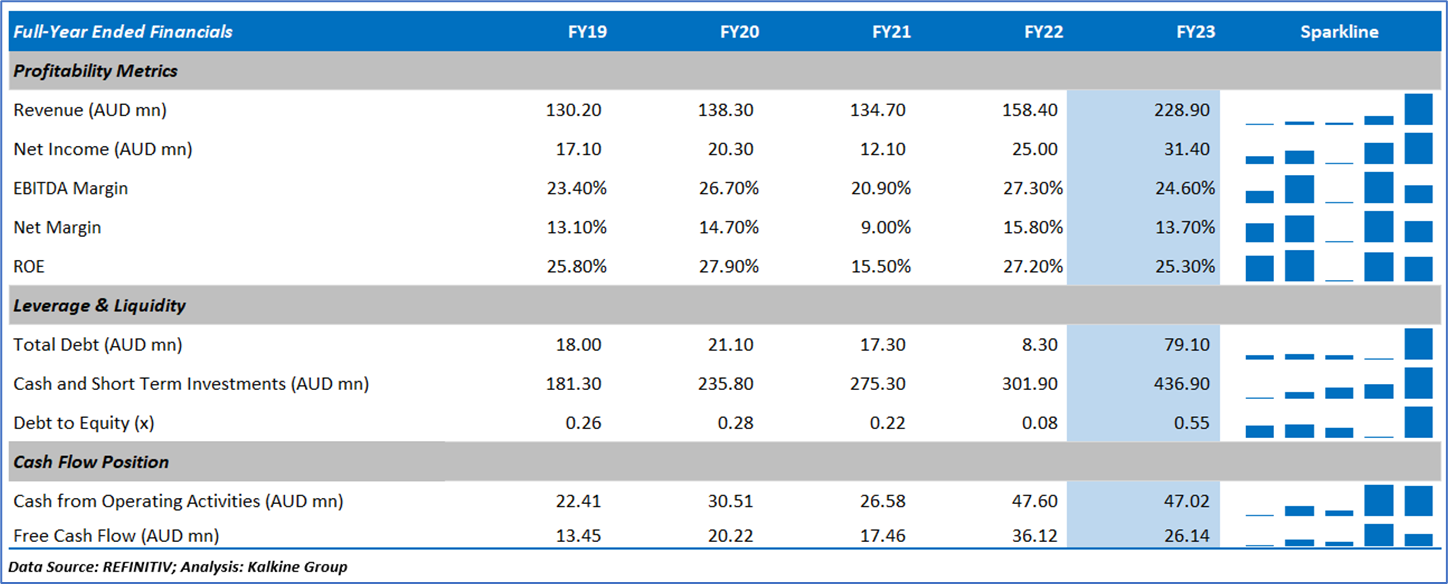Click the Revenue sparkline chart

click(x=1339, y=110)
